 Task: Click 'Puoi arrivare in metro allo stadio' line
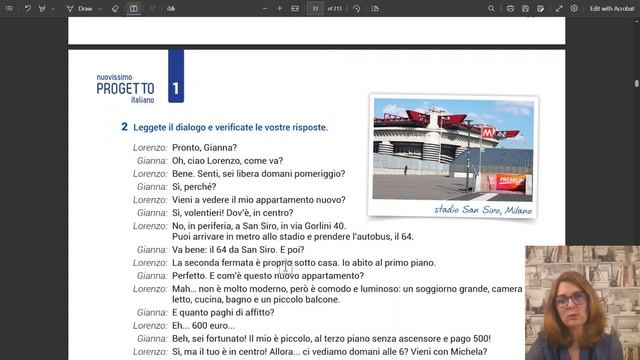[x=293, y=237]
